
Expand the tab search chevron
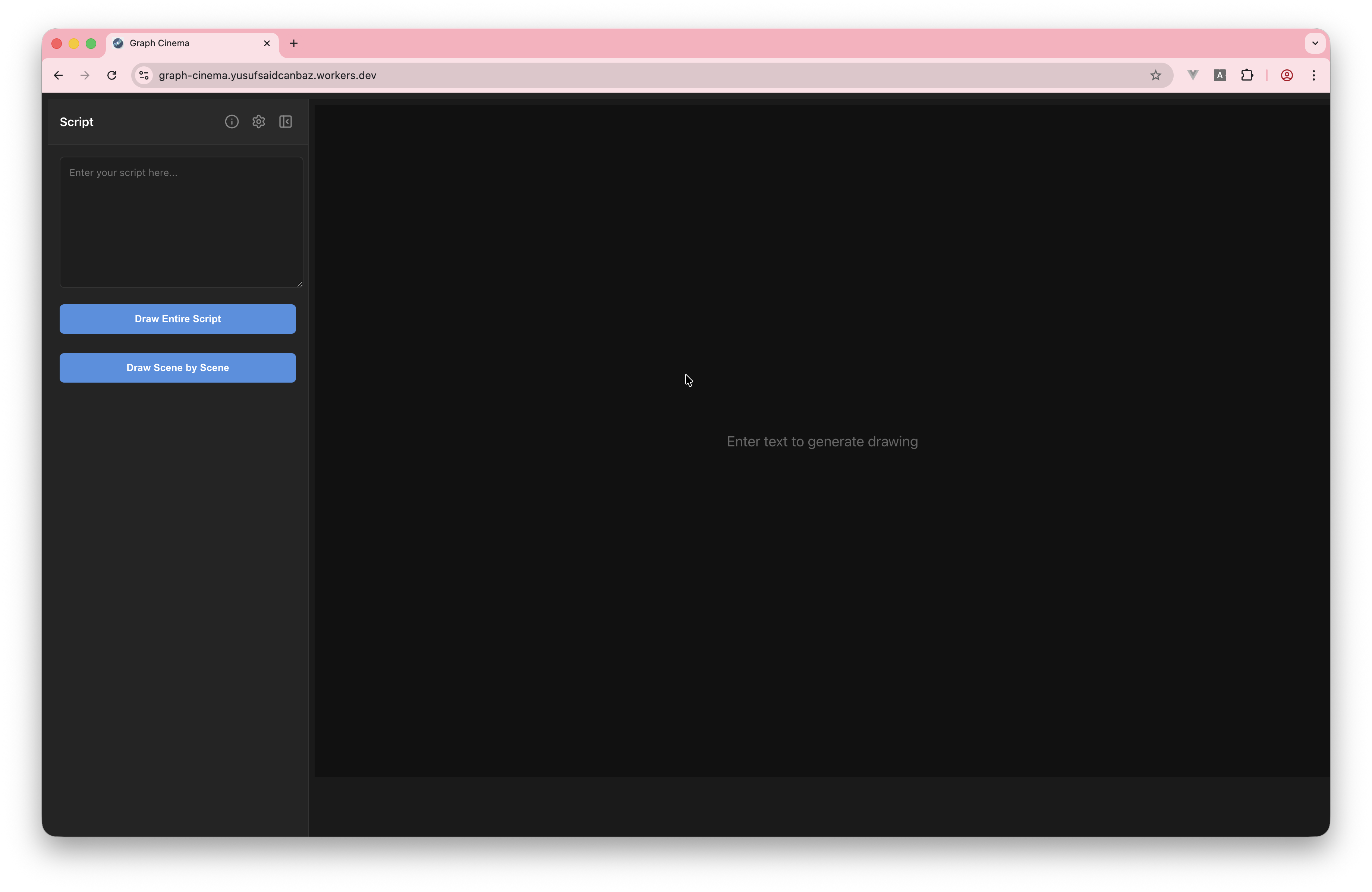point(1314,43)
